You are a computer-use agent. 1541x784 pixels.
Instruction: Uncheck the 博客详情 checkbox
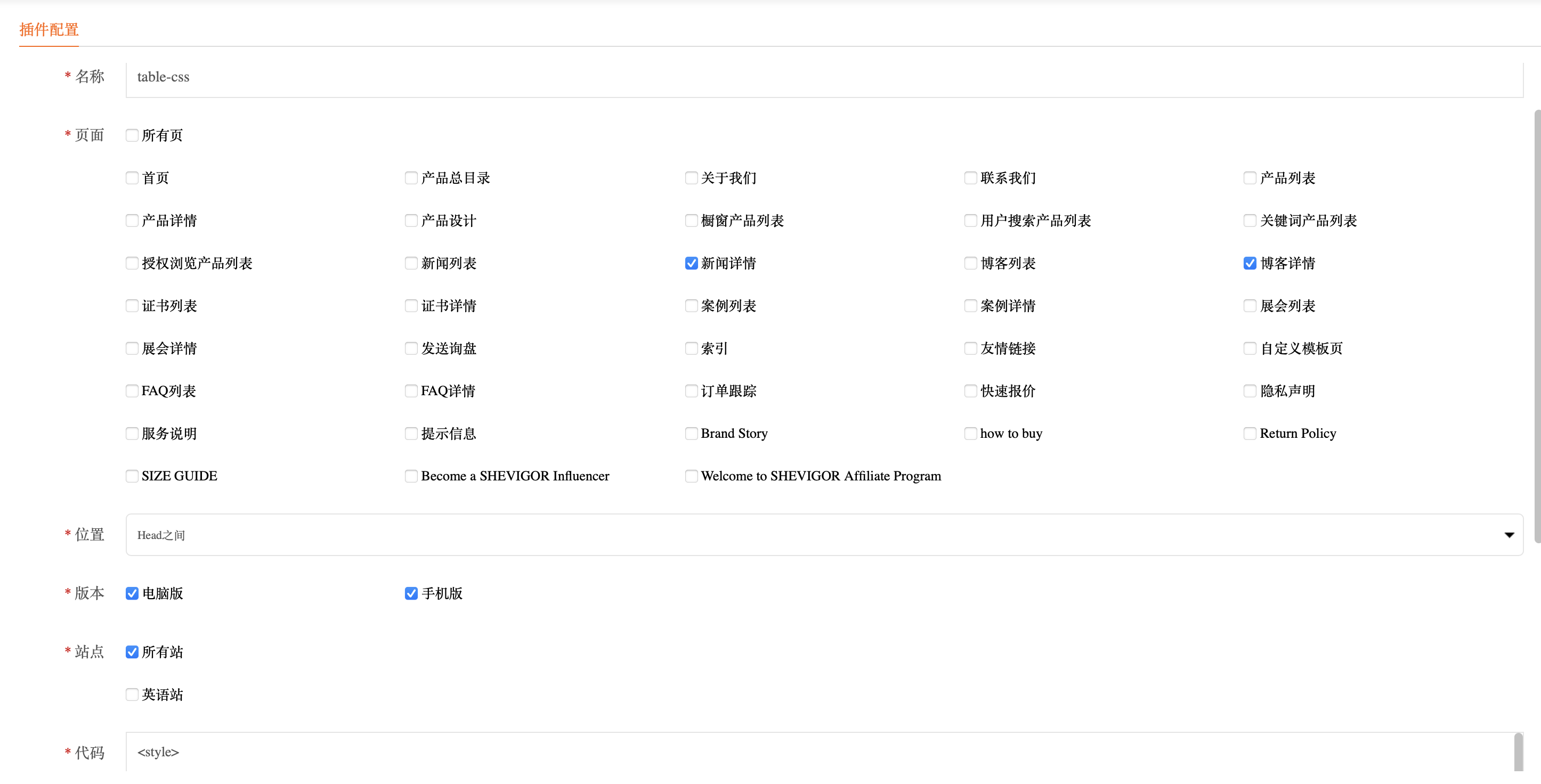(1250, 263)
